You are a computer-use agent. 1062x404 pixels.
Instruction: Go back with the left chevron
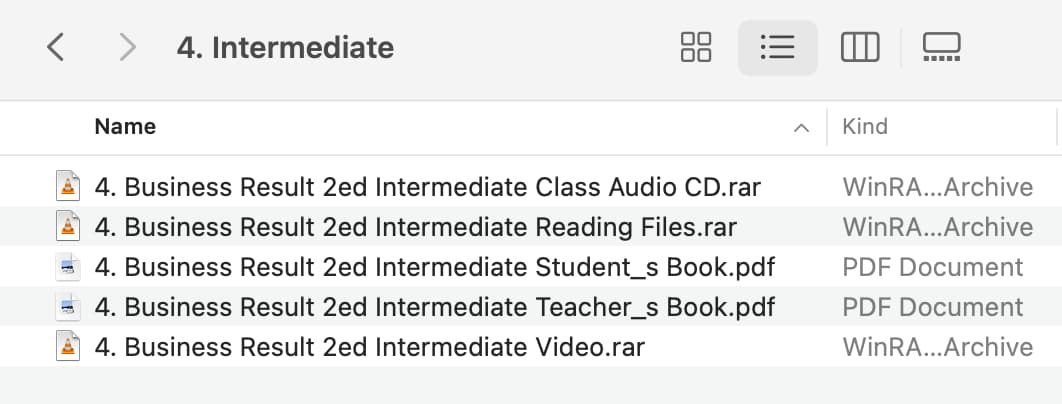(x=56, y=47)
